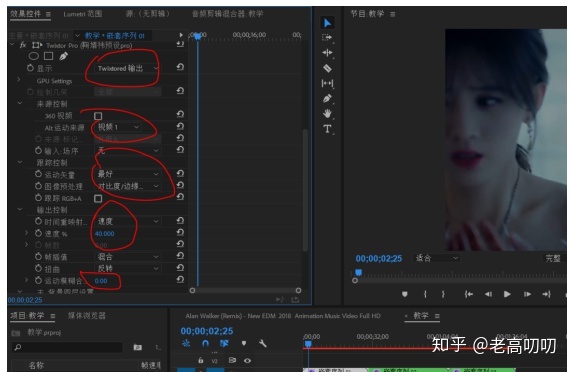Select the Razor tool
This screenshot has height=372, width=572.
pyautogui.click(x=327, y=68)
